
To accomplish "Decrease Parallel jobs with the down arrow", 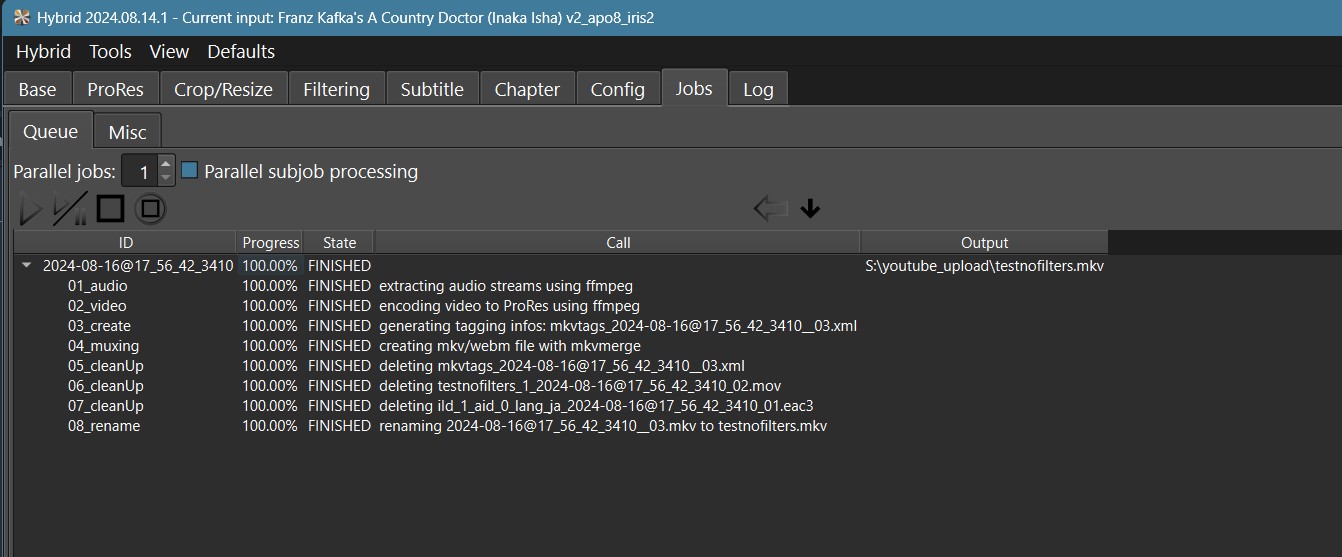I will (166, 178).
